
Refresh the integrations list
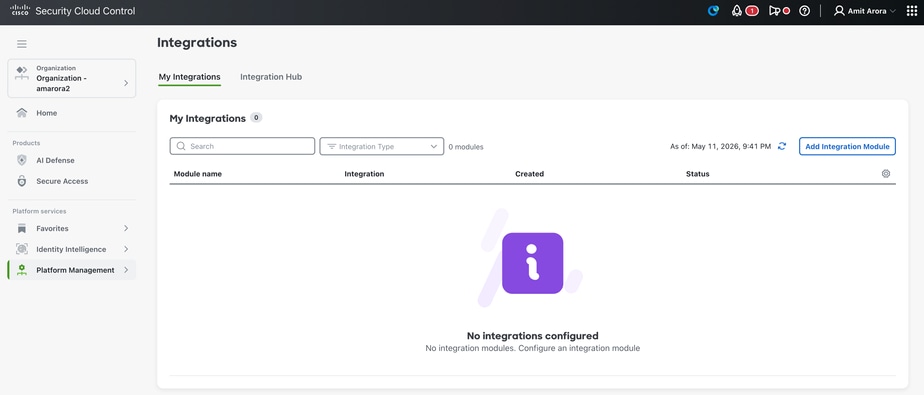[782, 146]
